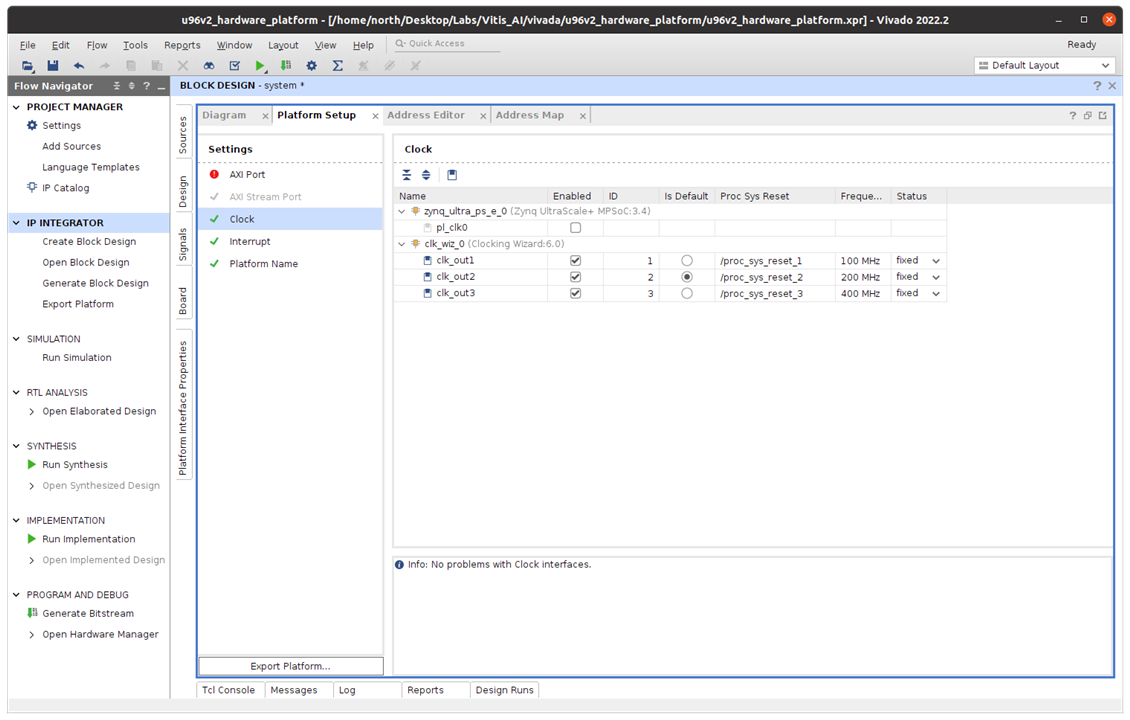Uncheck the Enabled box for clk_out2
This screenshot has height=720, width=1130.
575,277
